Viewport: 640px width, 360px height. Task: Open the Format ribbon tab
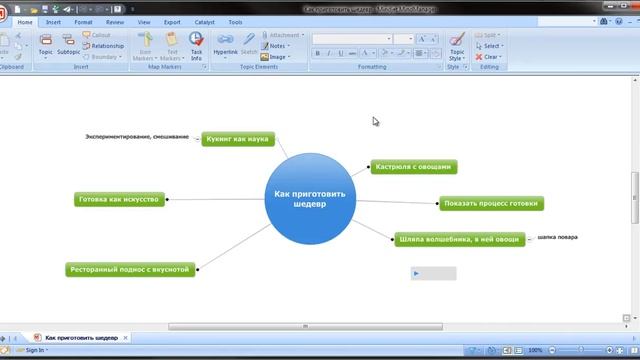(x=83, y=22)
